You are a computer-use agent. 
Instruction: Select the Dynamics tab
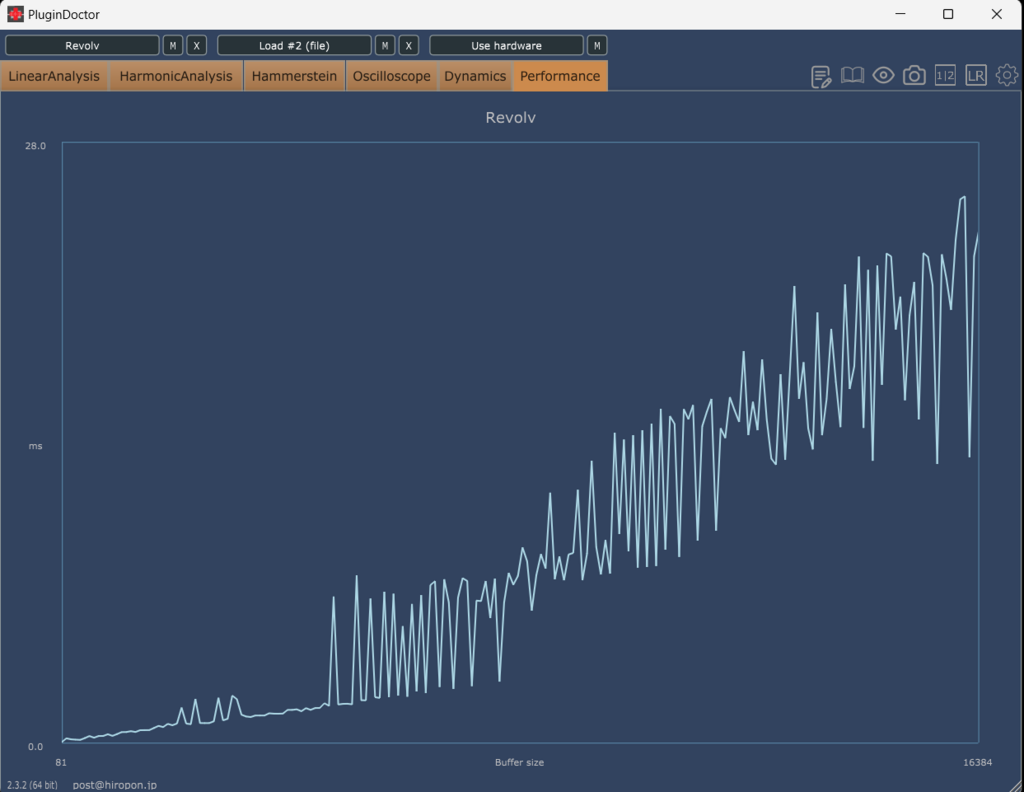point(475,76)
